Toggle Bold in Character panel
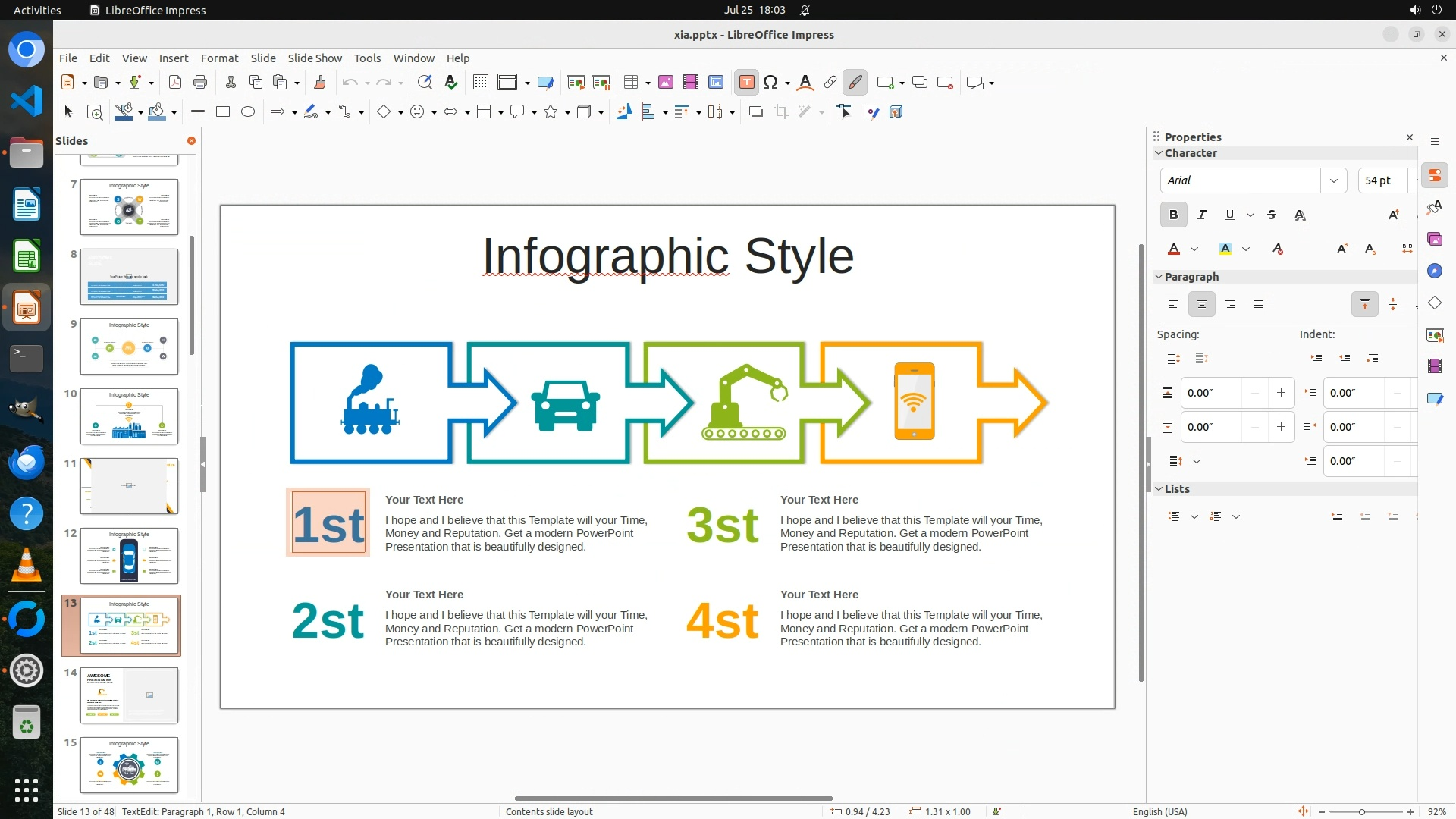This screenshot has width=1456, height=819. pyautogui.click(x=1173, y=215)
